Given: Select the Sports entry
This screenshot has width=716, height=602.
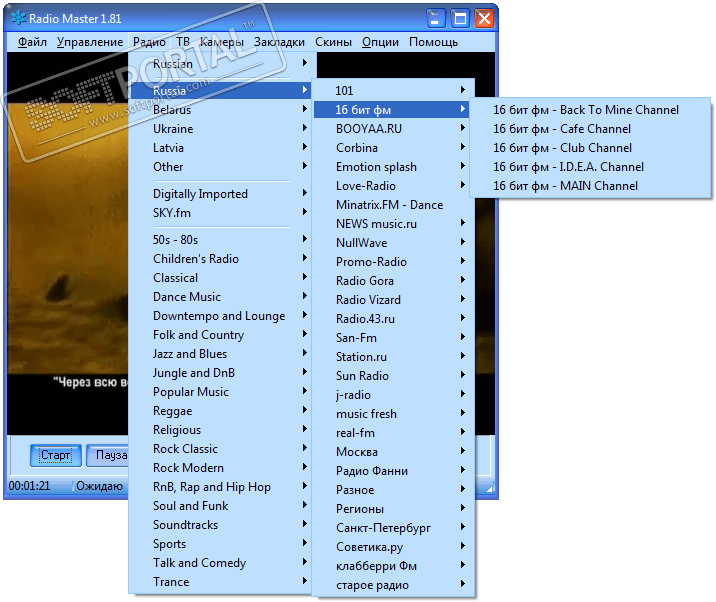Looking at the screenshot, I should point(221,544).
